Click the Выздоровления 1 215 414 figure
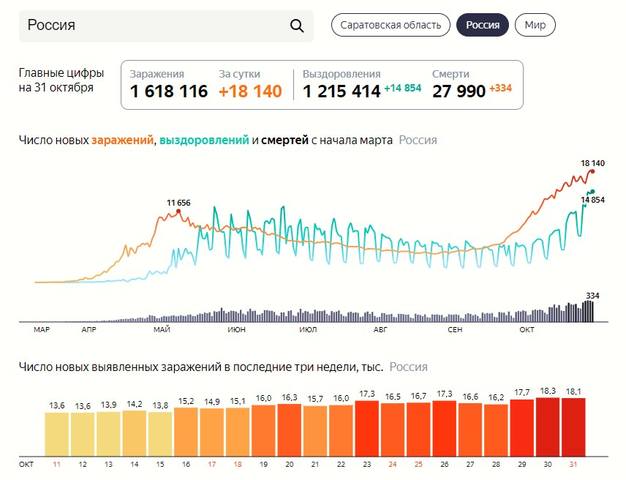Image resolution: width=626 pixels, height=480 pixels. coord(344,91)
